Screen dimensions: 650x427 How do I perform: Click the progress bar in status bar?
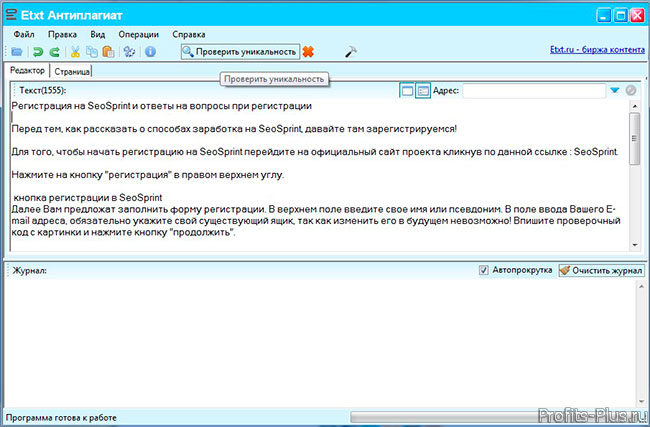pos(495,417)
